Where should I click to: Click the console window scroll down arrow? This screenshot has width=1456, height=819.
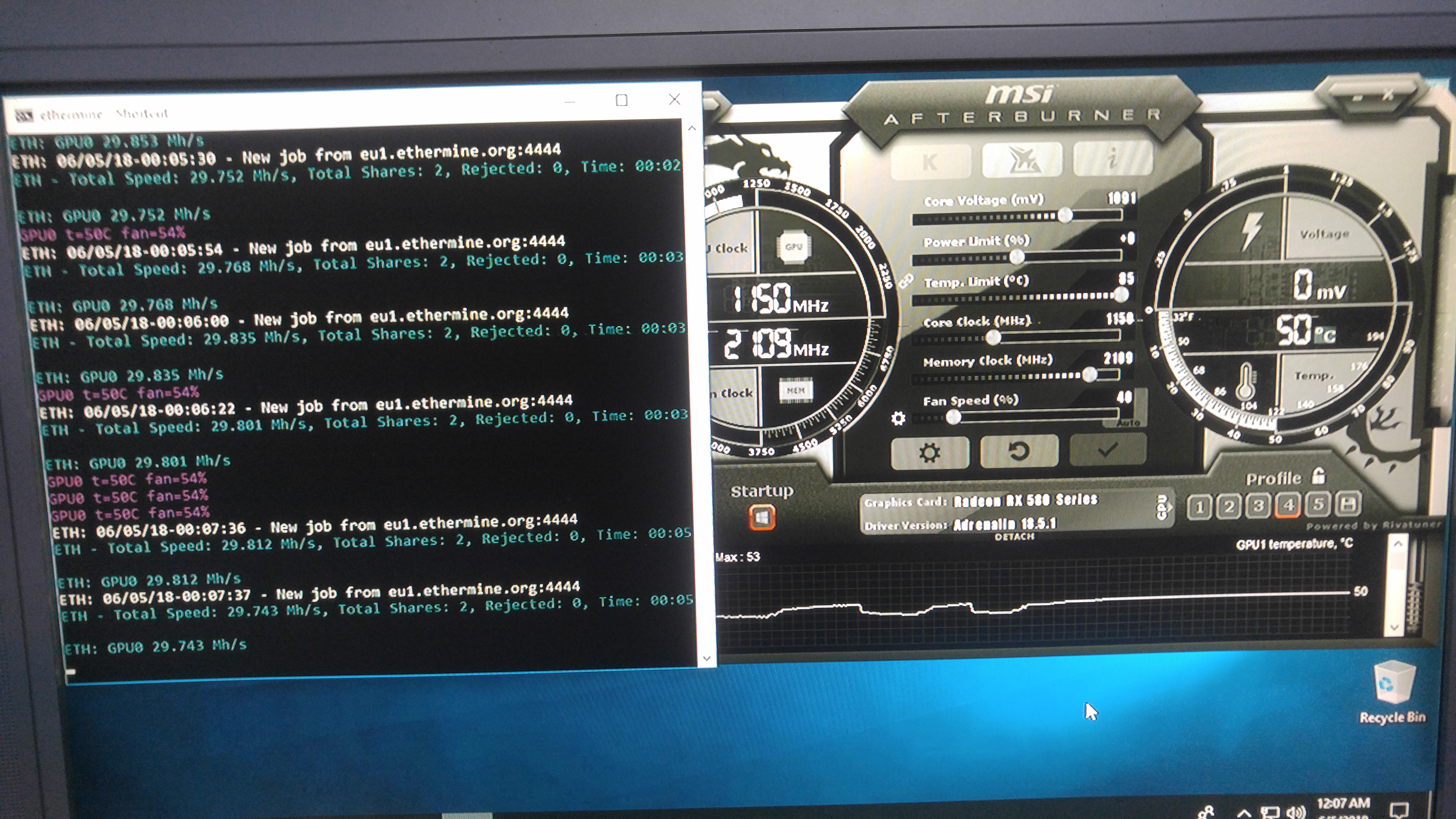pyautogui.click(x=707, y=658)
